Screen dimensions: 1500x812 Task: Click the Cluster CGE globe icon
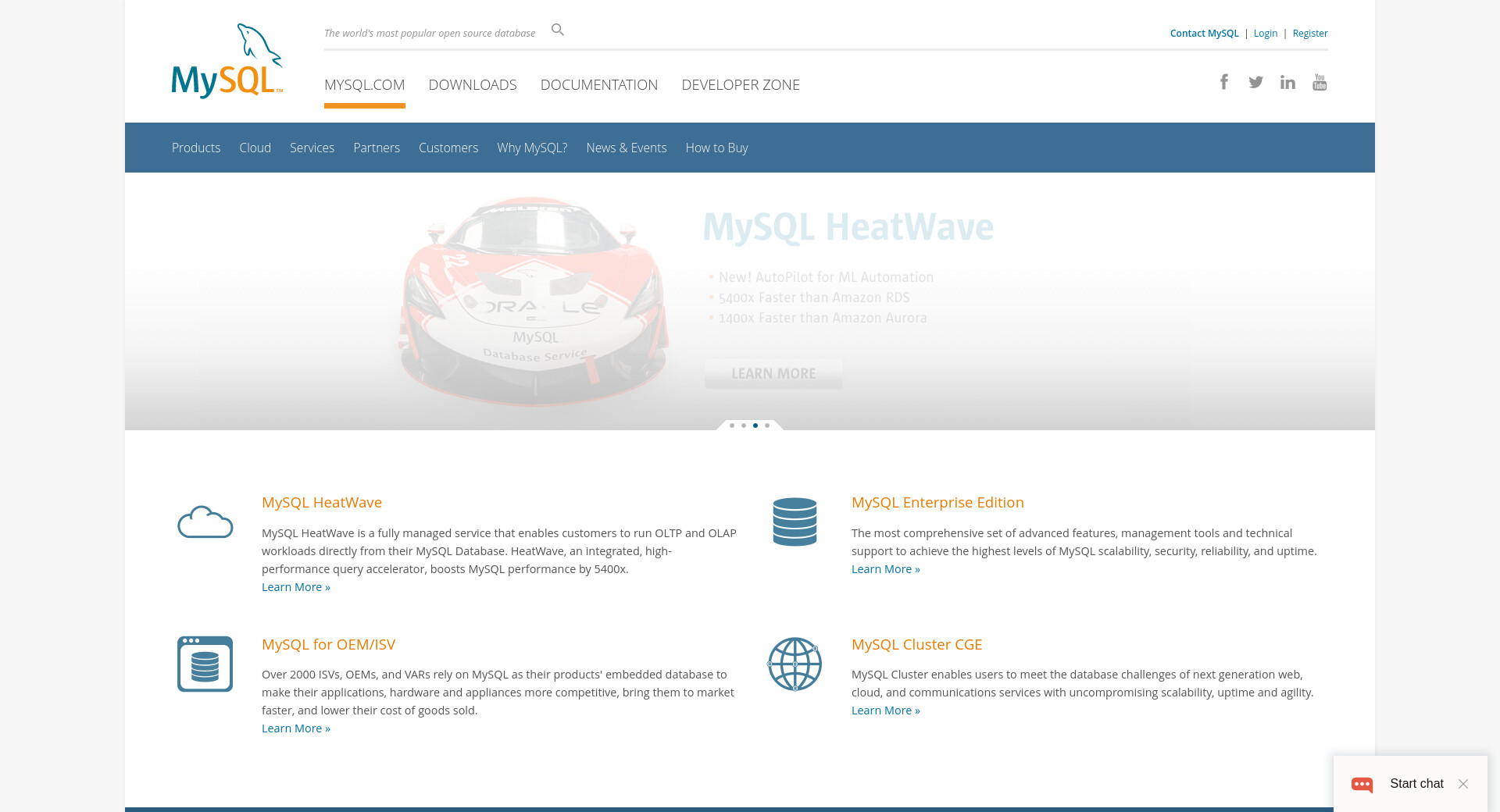pos(795,664)
